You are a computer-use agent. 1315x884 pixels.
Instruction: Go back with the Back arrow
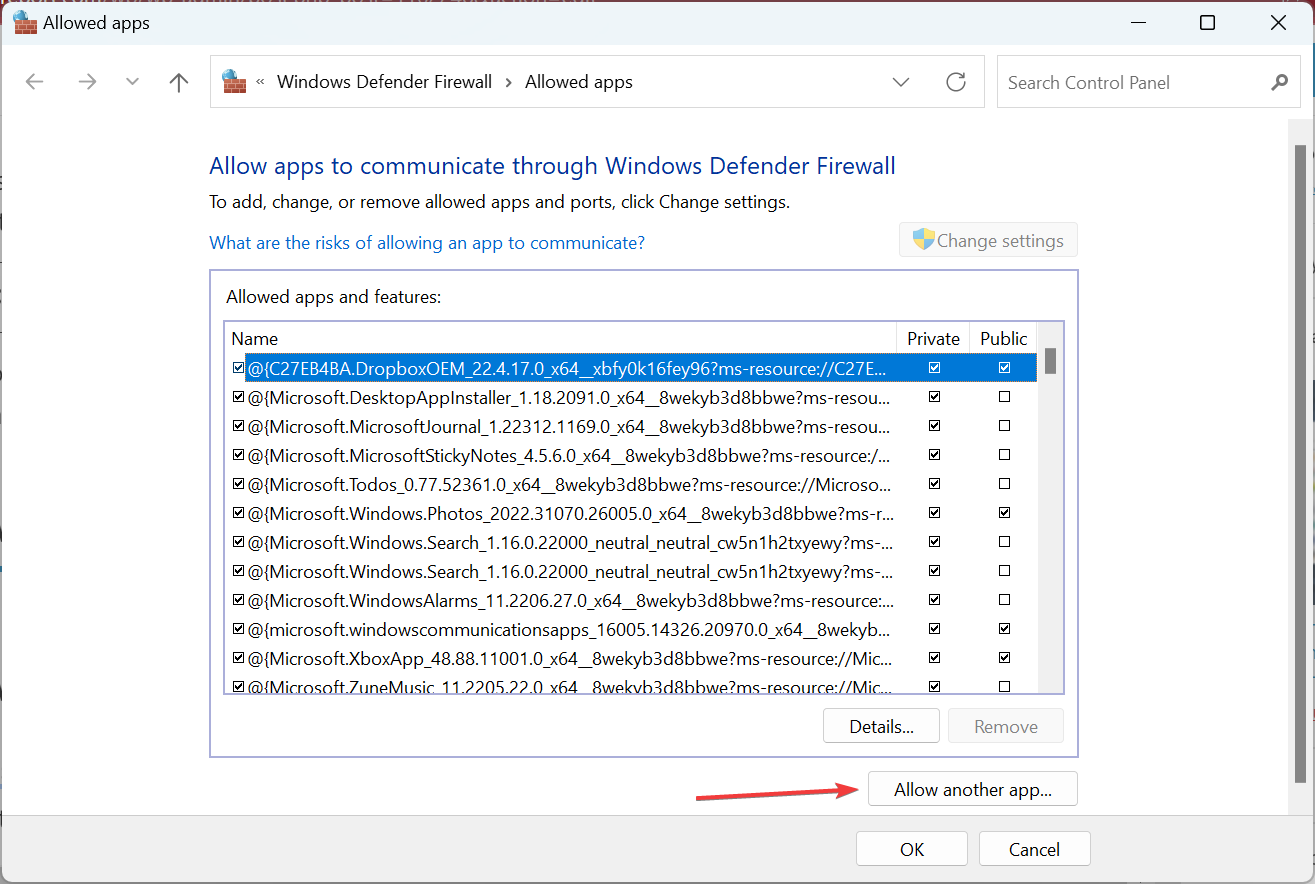(35, 82)
